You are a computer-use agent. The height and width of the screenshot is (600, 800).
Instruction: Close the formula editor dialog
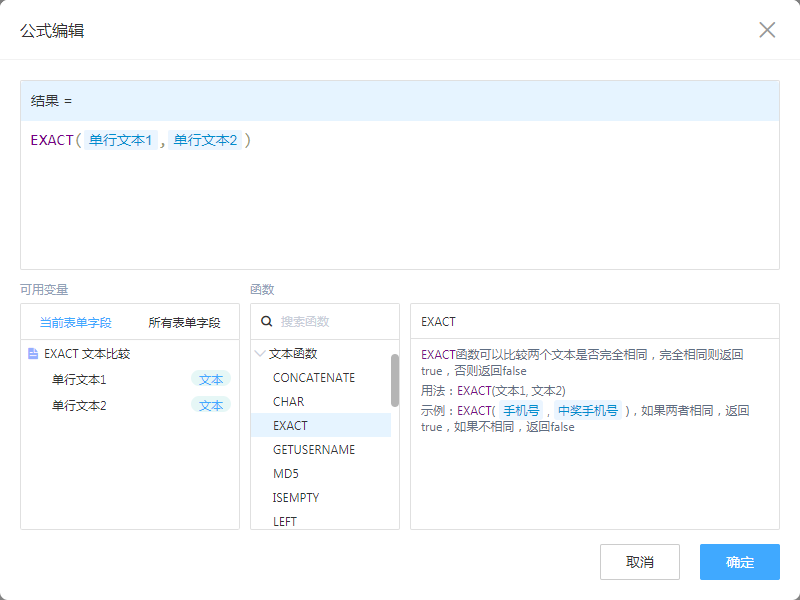tap(767, 30)
